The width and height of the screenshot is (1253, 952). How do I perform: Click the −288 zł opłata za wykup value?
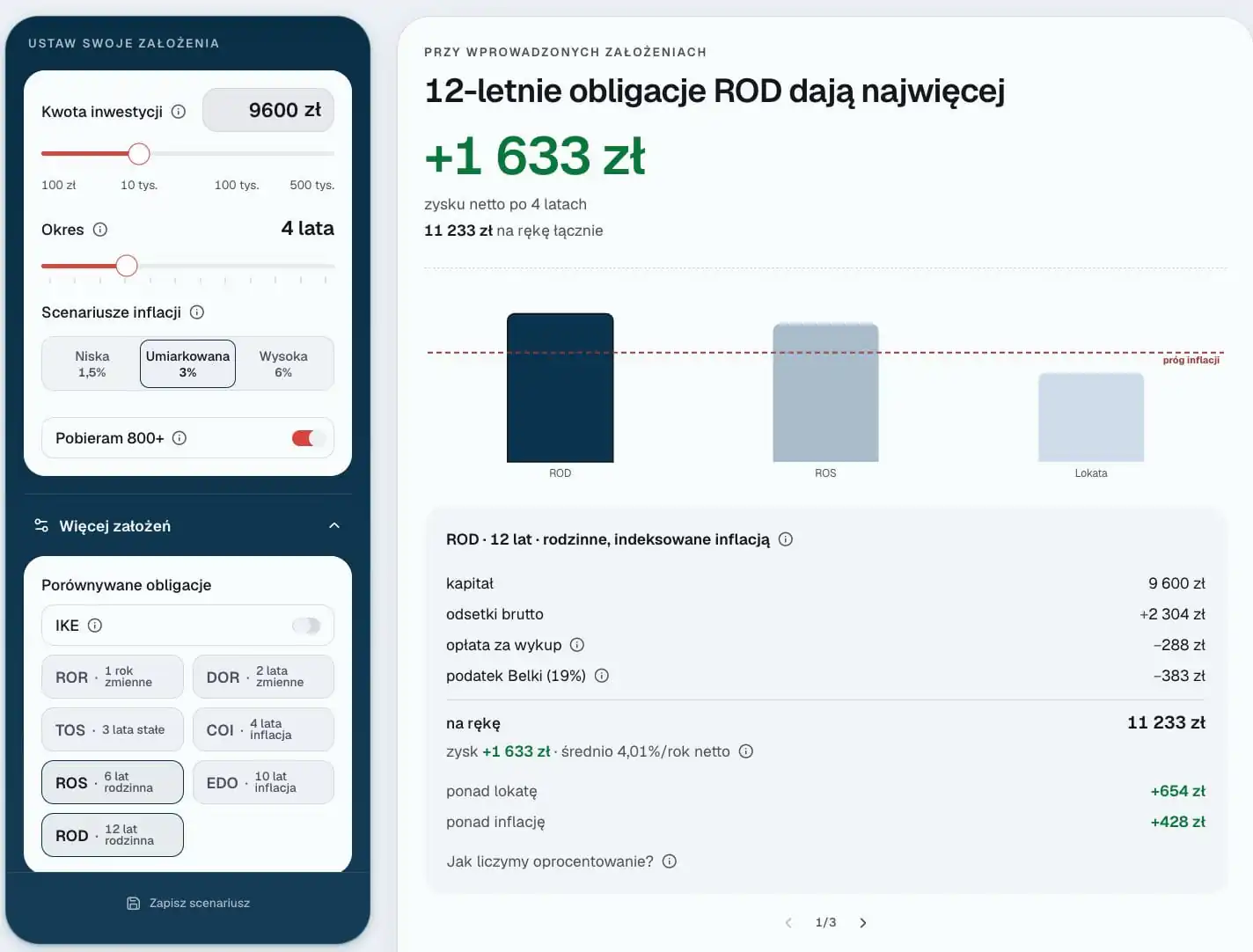(1179, 645)
